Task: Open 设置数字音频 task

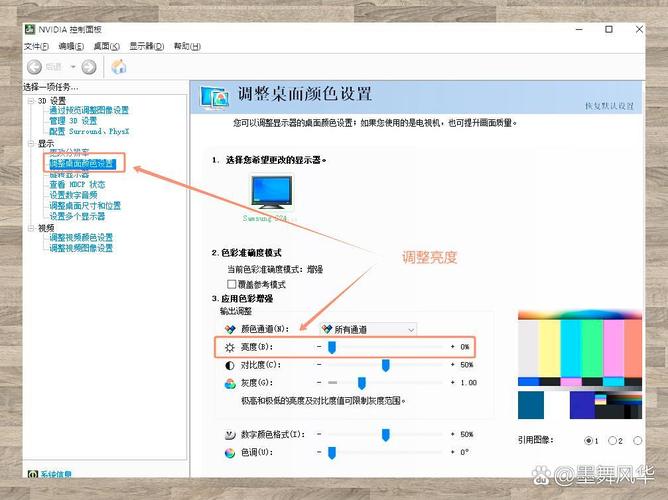Action: coord(73,195)
